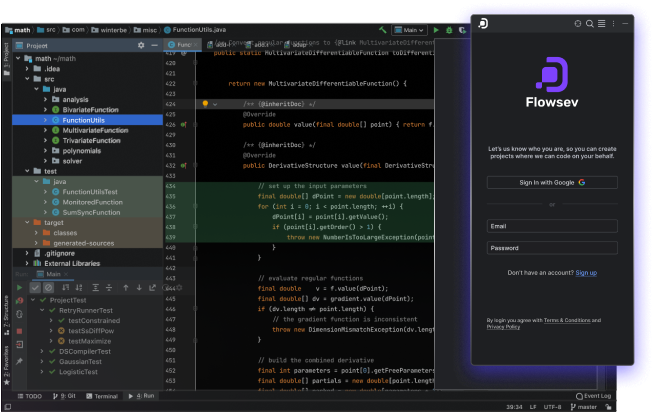This screenshot has width=655, height=412.
Task: Toggle show ignored tests button
Action: point(48,287)
